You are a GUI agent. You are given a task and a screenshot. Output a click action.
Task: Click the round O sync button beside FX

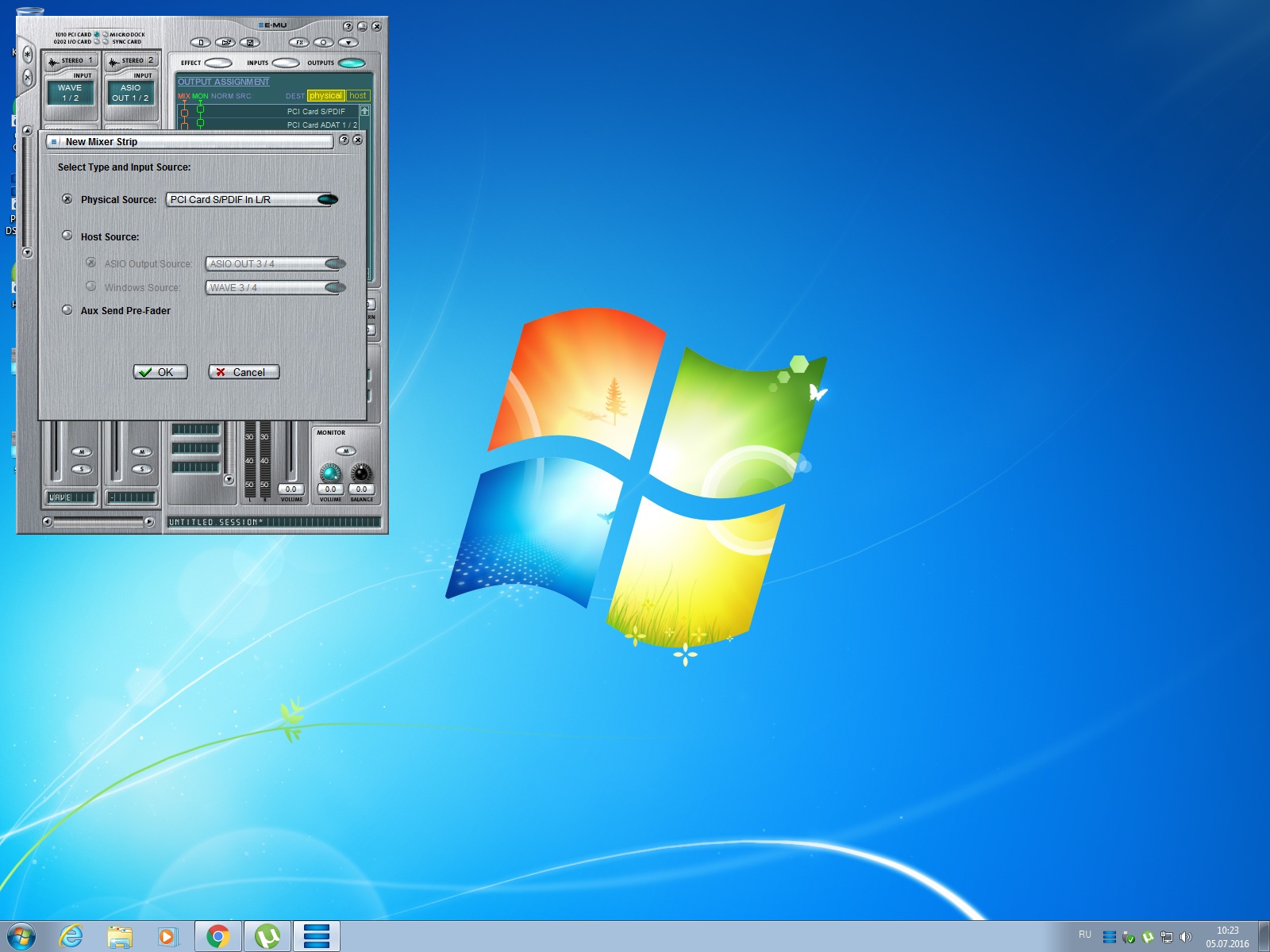[324, 42]
